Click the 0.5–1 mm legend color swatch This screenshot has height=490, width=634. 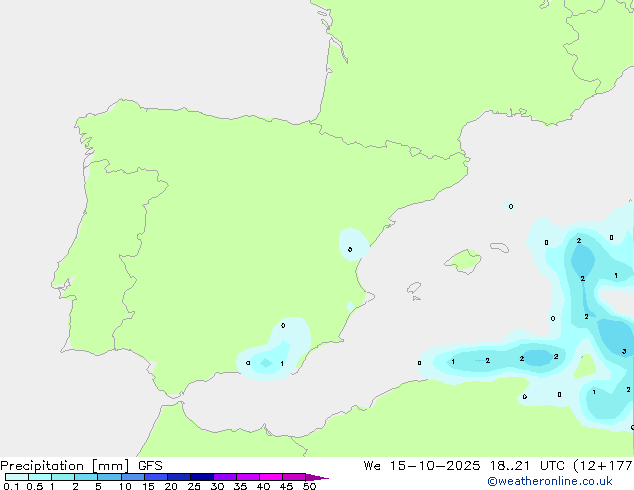click(40, 477)
